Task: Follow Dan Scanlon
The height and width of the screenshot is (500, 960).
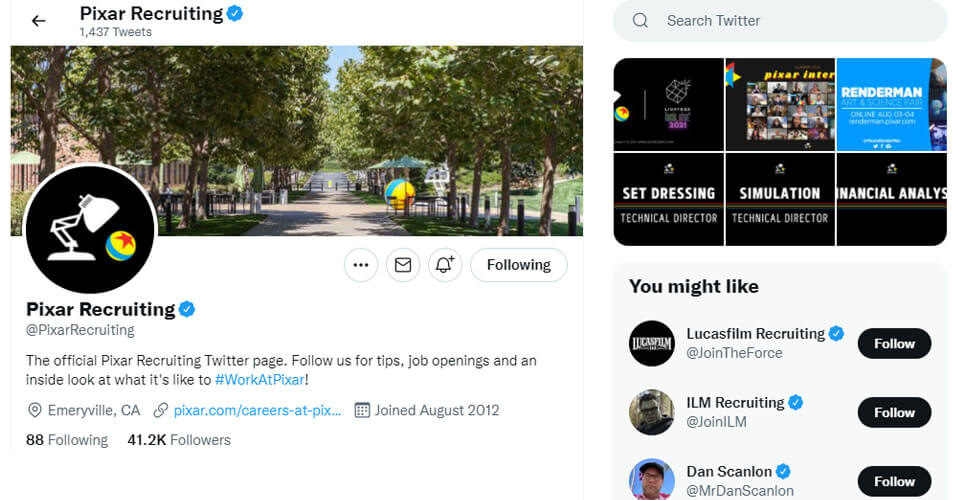Action: coord(894,481)
